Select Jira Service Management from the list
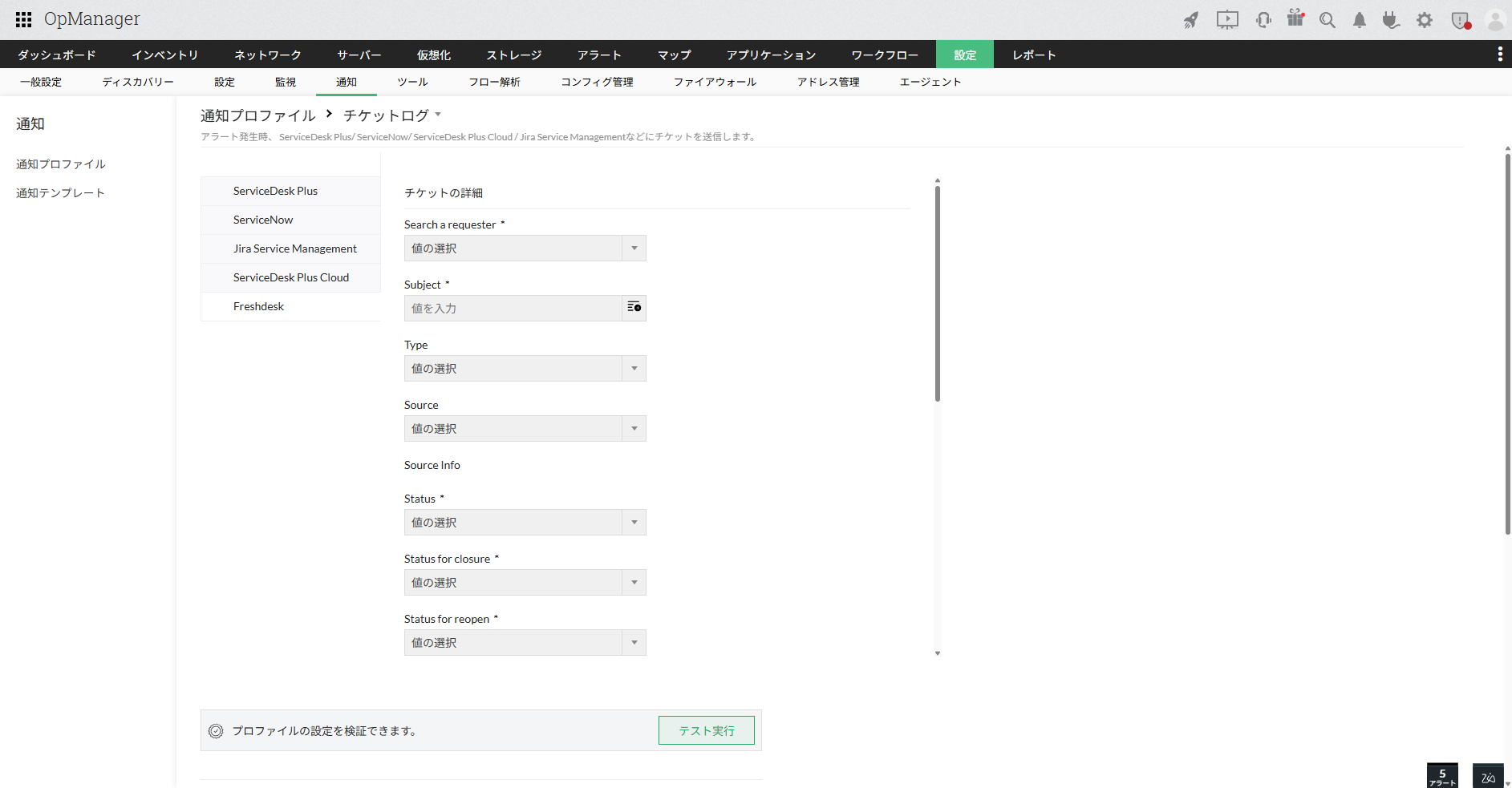This screenshot has height=788, width=1512. 294,249
